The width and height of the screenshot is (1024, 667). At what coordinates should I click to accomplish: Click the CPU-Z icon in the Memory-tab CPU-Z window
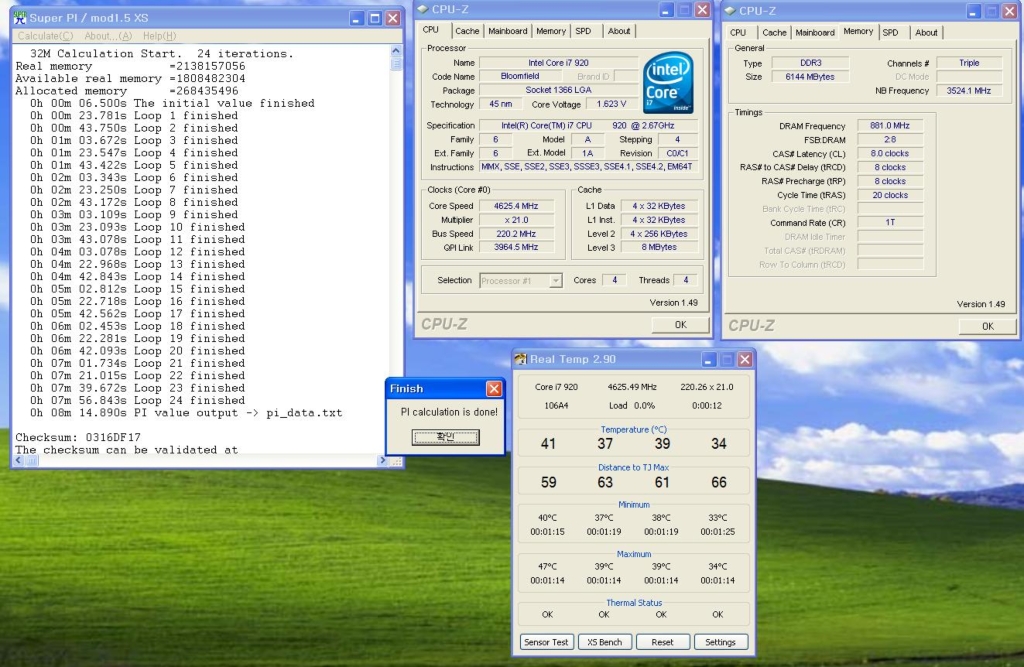click(730, 10)
